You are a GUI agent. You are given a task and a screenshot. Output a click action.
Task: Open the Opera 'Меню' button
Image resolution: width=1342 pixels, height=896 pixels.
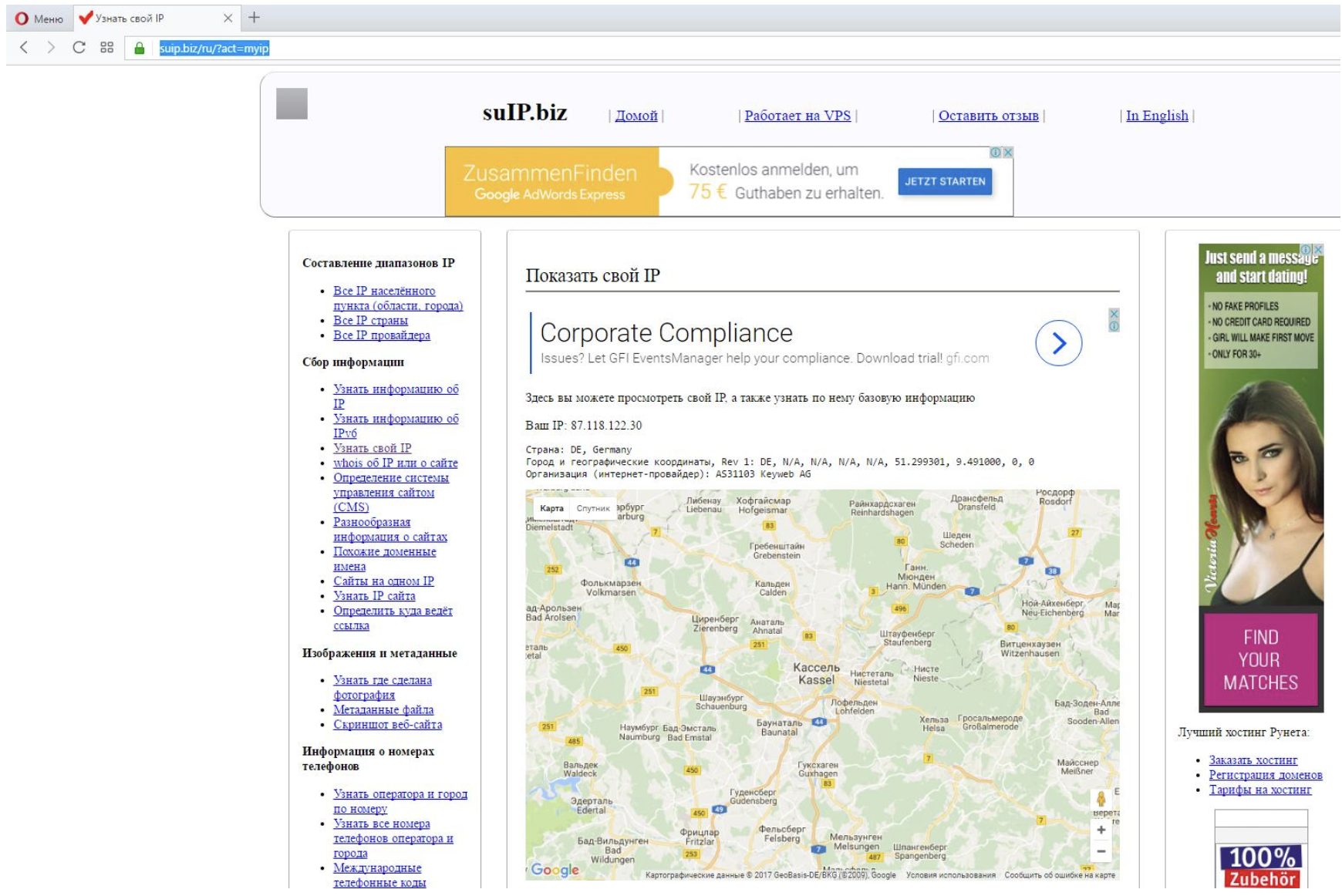[x=39, y=19]
